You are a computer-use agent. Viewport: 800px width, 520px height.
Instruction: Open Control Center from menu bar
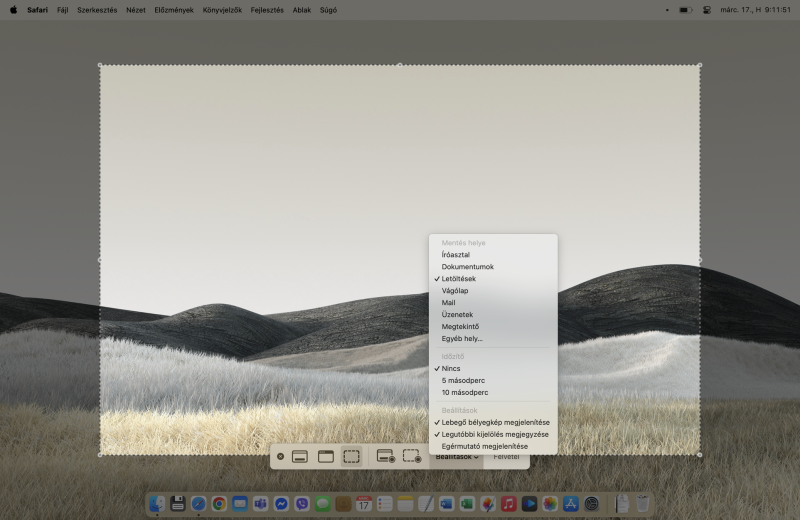tap(707, 10)
